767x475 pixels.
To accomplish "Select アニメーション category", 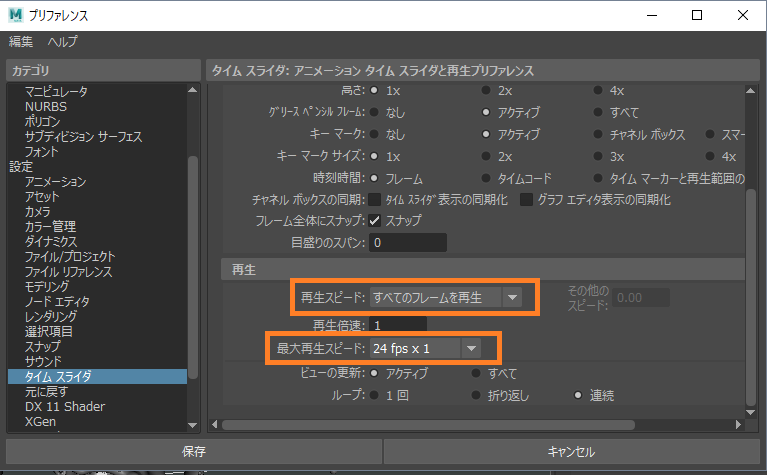I will point(56,181).
